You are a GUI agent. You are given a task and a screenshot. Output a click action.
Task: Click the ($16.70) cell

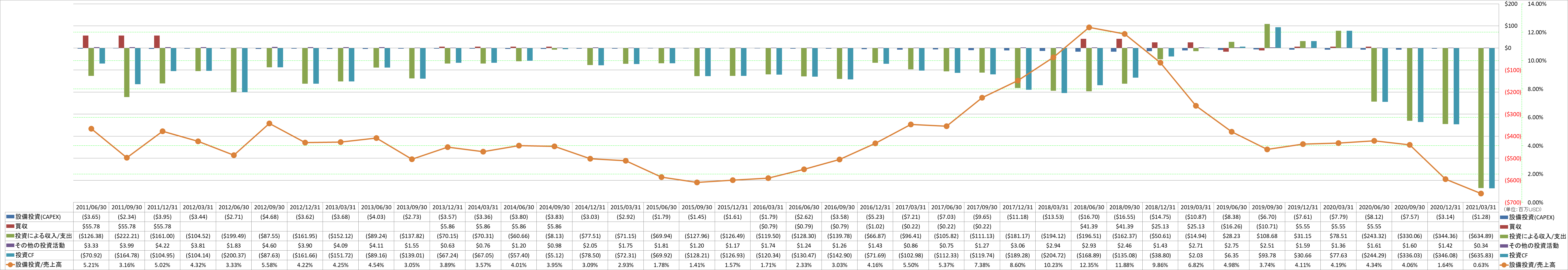click(x=1089, y=217)
